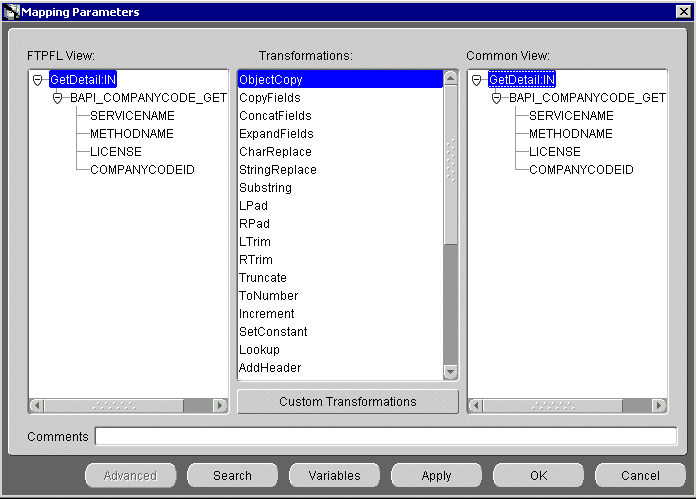Choose ConcatFields transformation
Viewport: 696px width, 499px height.
(340, 116)
